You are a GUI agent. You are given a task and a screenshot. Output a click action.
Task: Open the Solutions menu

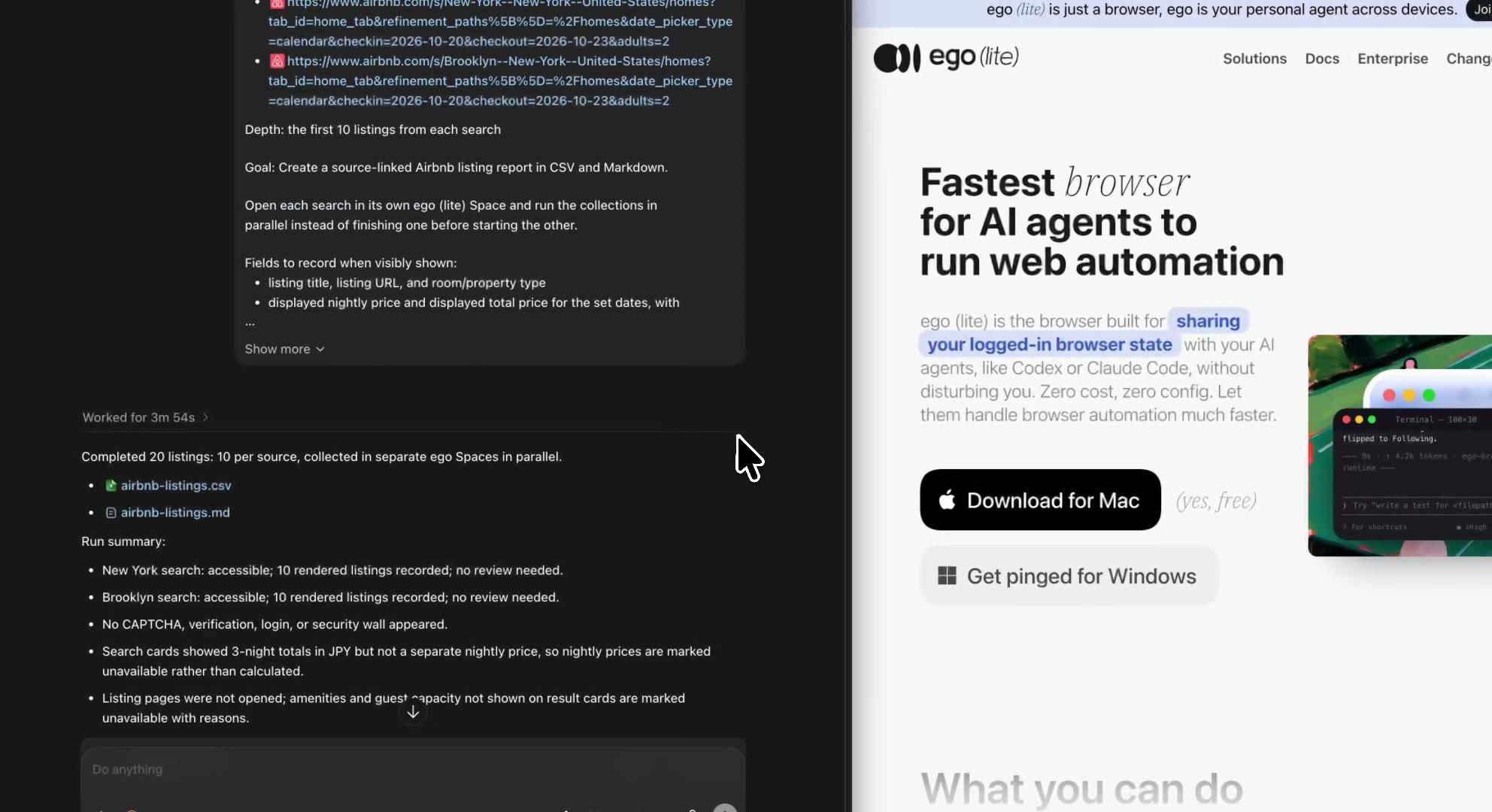click(1254, 59)
